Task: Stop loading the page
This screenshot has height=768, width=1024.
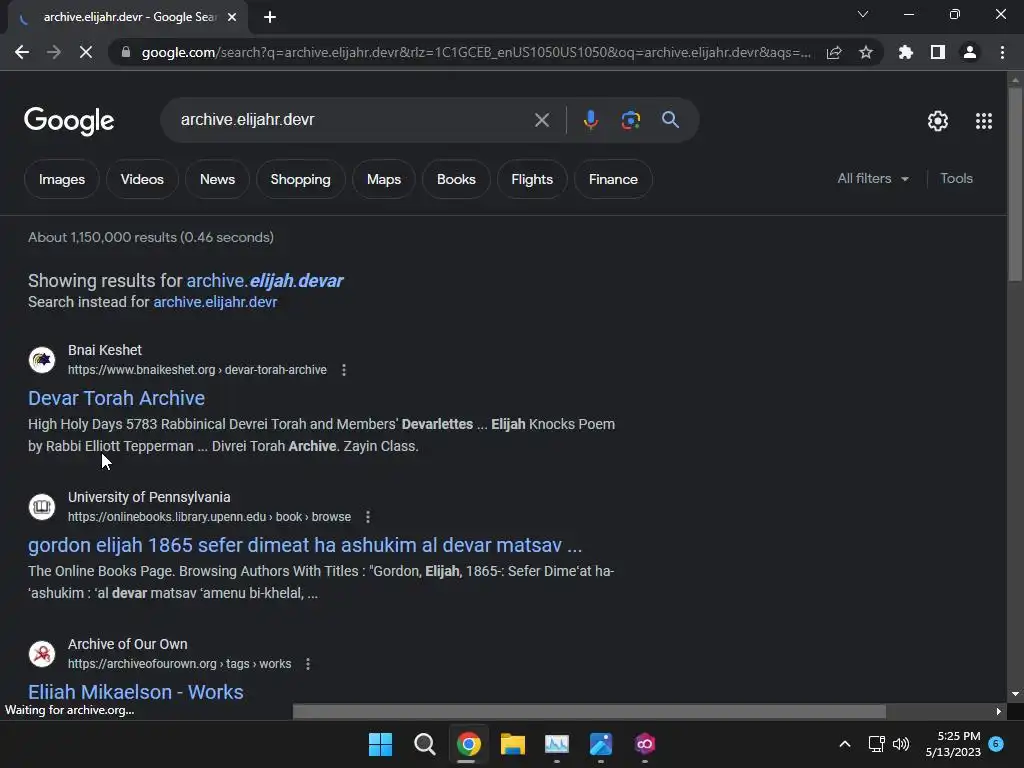Action: pyautogui.click(x=86, y=52)
